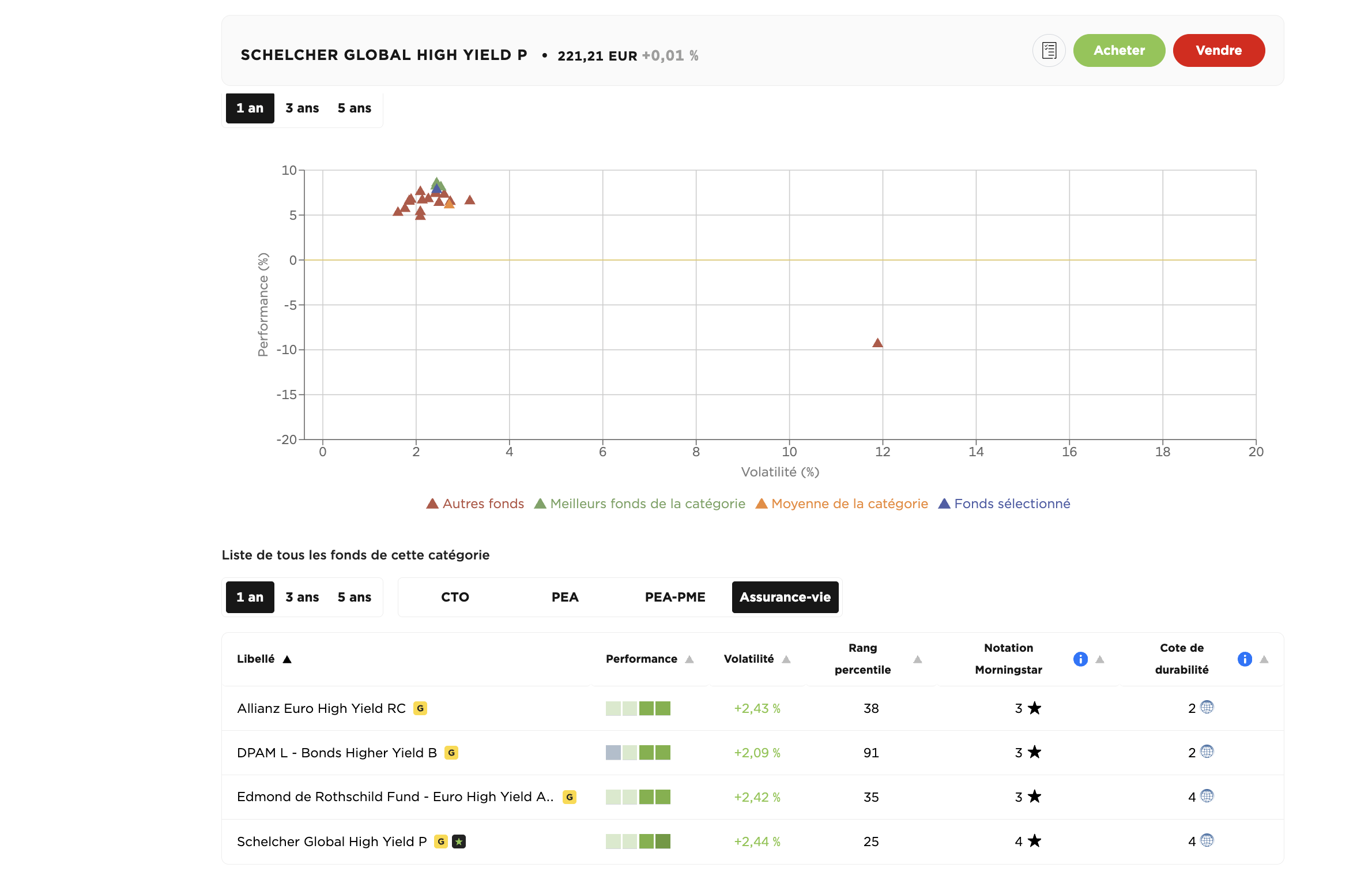Click the outlier triangle near volatility 12
This screenshot has height=879, width=1372.
(x=877, y=343)
